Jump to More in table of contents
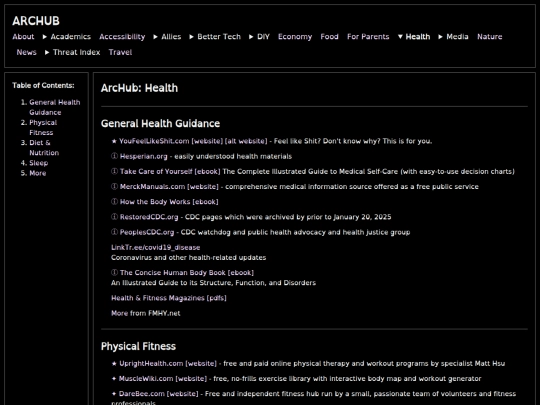 point(38,173)
